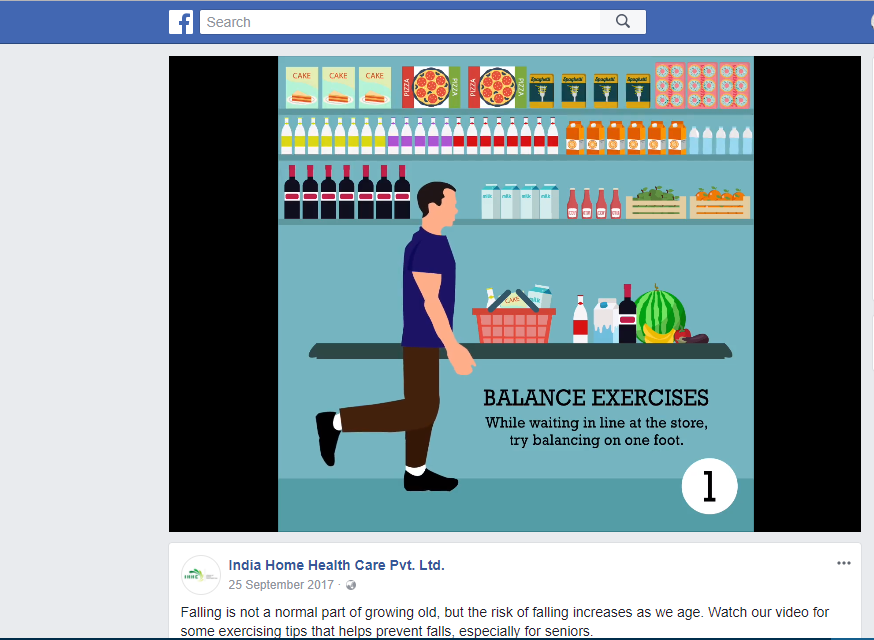The width and height of the screenshot is (874, 640).
Task: Open India Home Health Care Pvt. Ltd. page
Action: 336,565
